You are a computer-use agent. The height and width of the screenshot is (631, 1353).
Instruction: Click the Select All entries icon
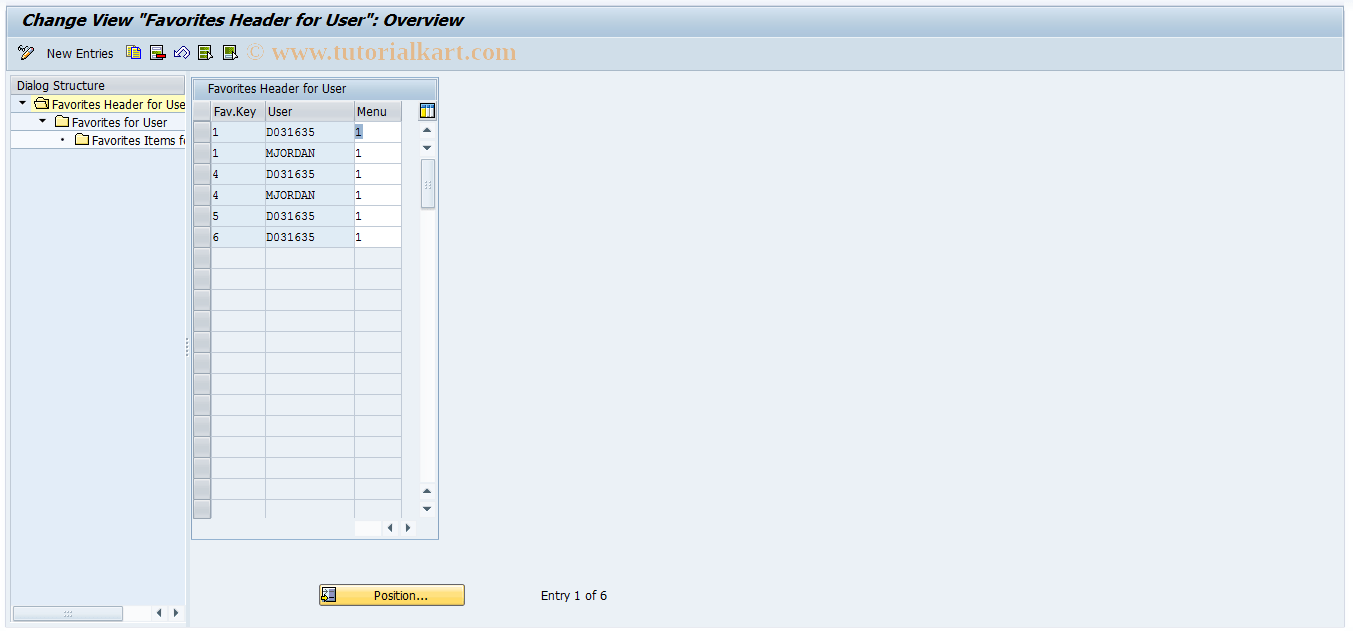pyautogui.click(x=205, y=52)
